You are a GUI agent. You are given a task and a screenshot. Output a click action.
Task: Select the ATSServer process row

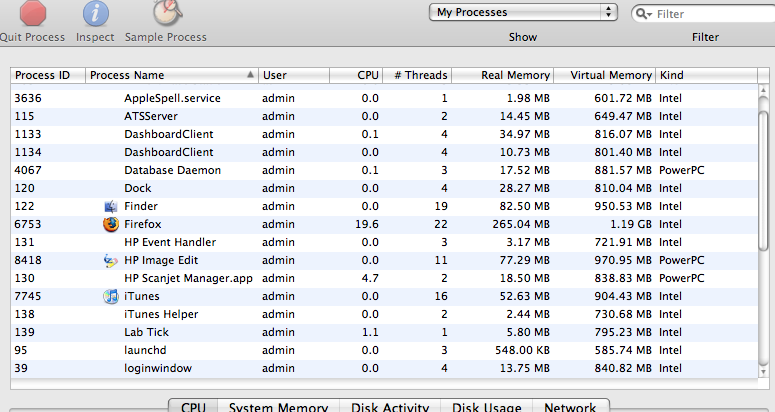click(x=384, y=117)
